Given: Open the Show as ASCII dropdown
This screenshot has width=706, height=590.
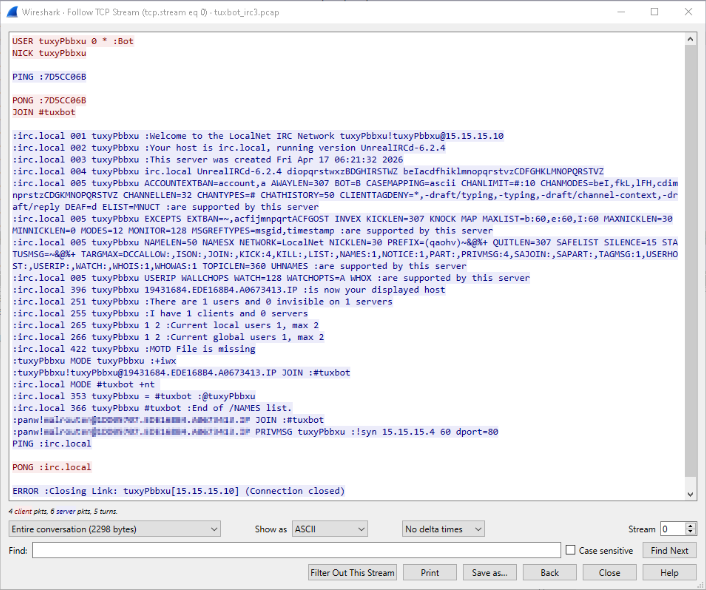Looking at the screenshot, I should (x=330, y=529).
